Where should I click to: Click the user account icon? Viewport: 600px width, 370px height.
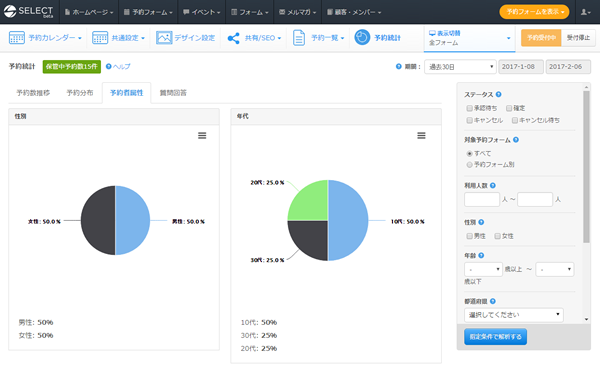[x=585, y=12]
